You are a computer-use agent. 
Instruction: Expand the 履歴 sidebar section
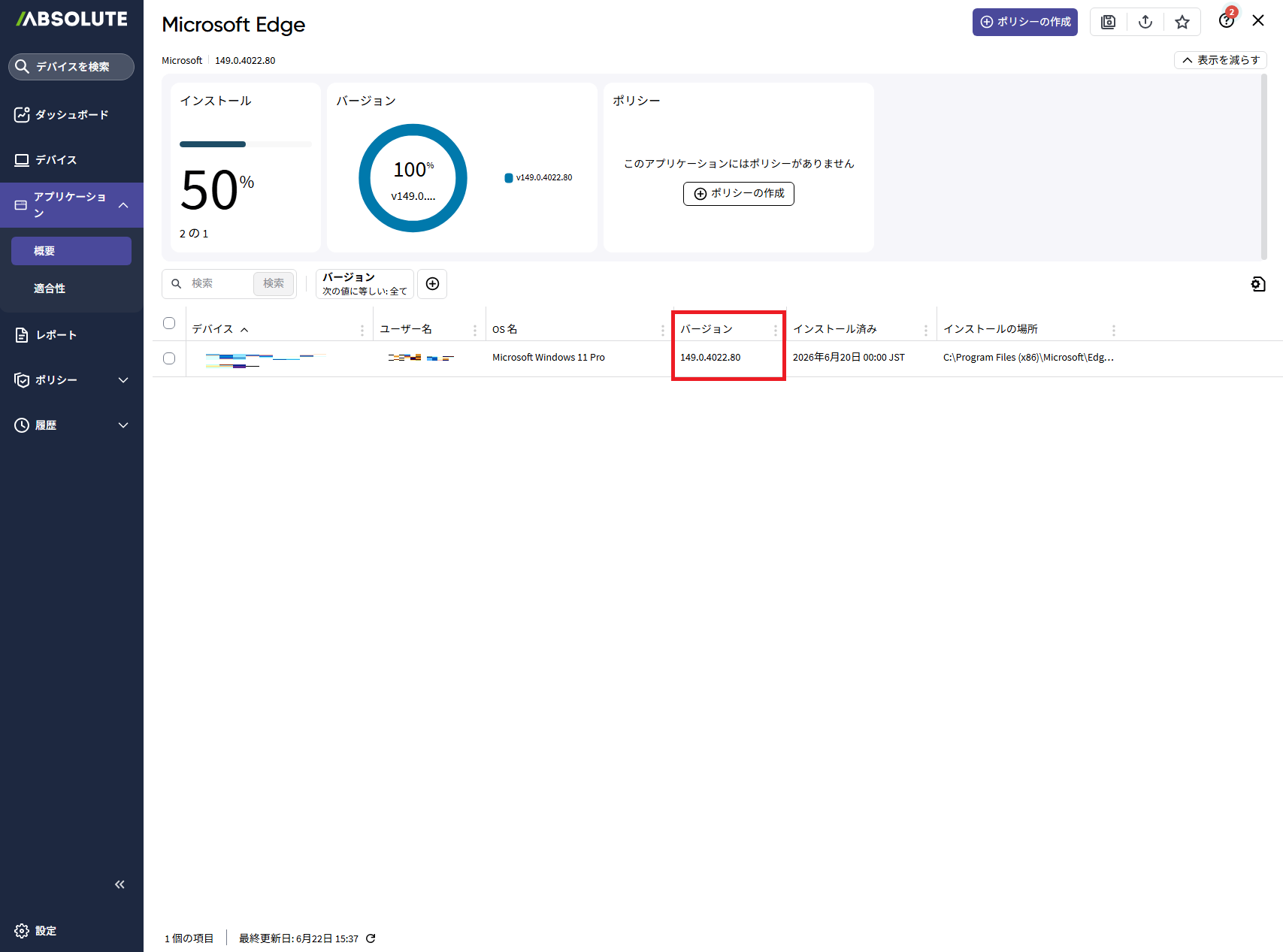pos(123,425)
